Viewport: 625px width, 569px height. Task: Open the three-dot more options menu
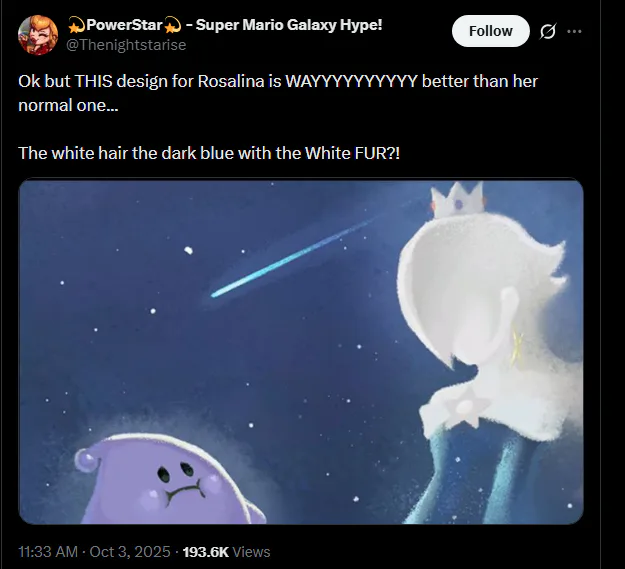pyautogui.click(x=574, y=31)
